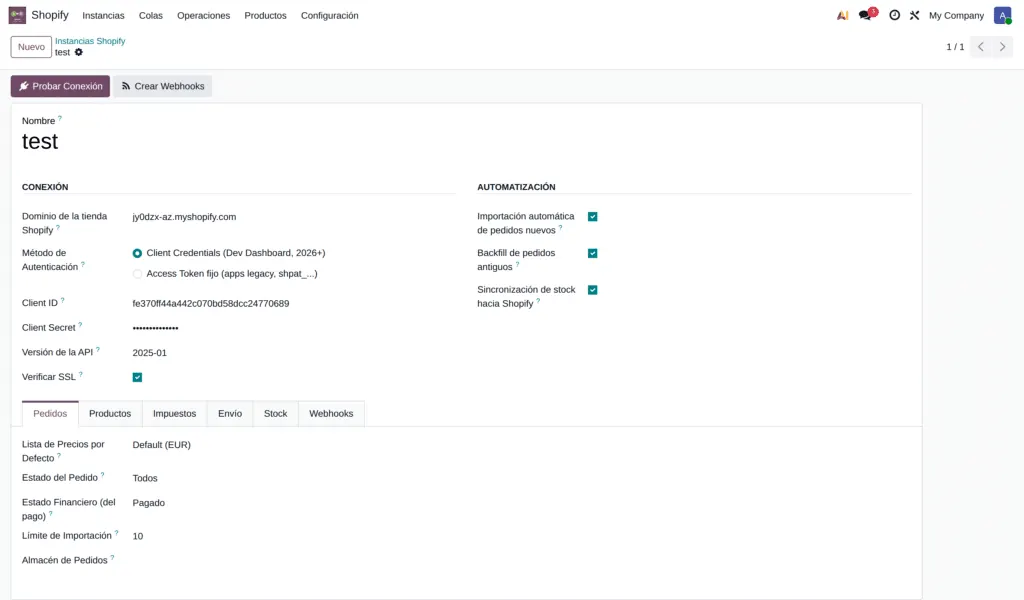Open the My Company switcher
The height and width of the screenshot is (600, 1024).
coord(956,15)
